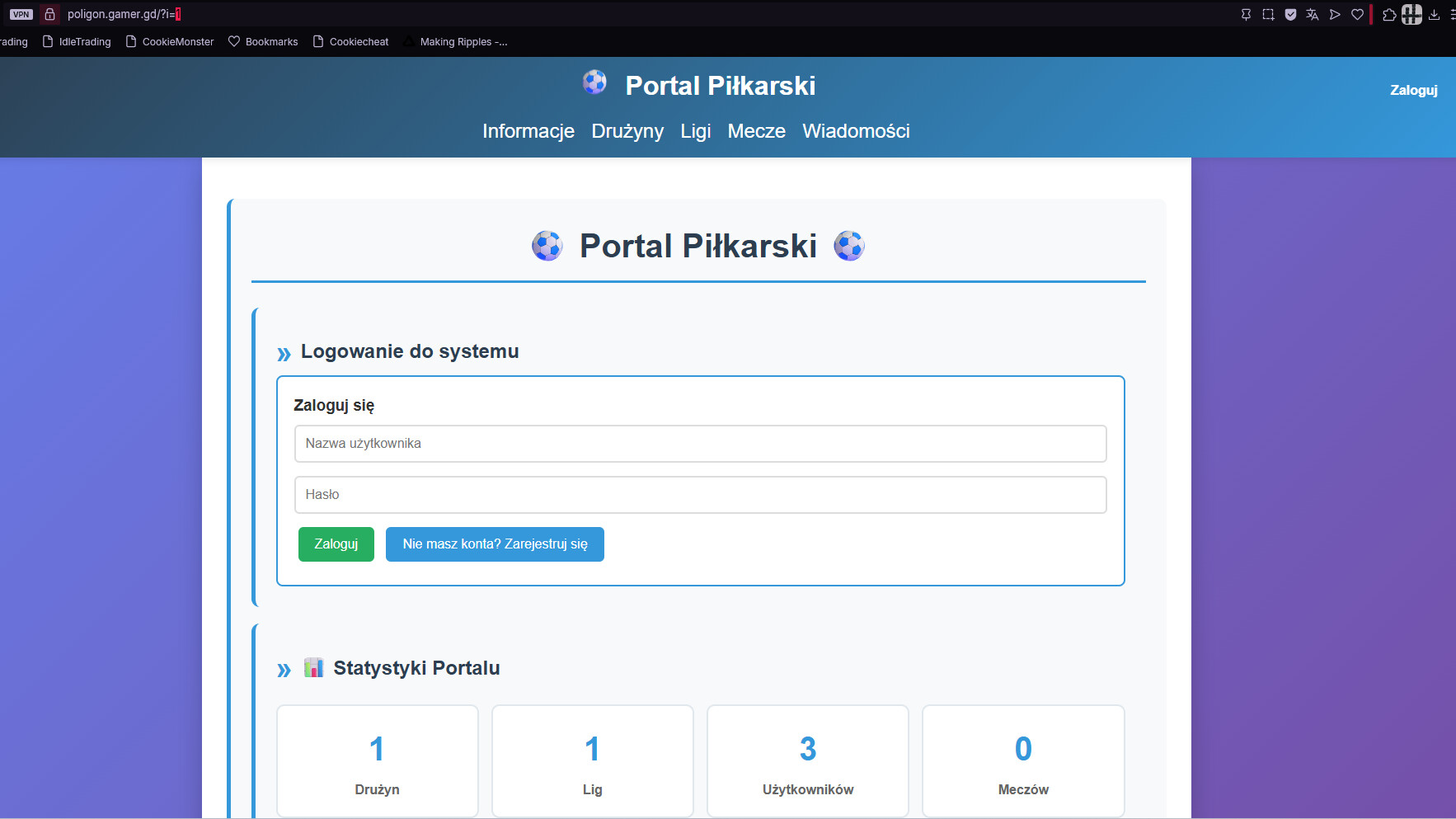Open site security lock icon
This screenshot has width=1456, height=819.
(x=49, y=14)
